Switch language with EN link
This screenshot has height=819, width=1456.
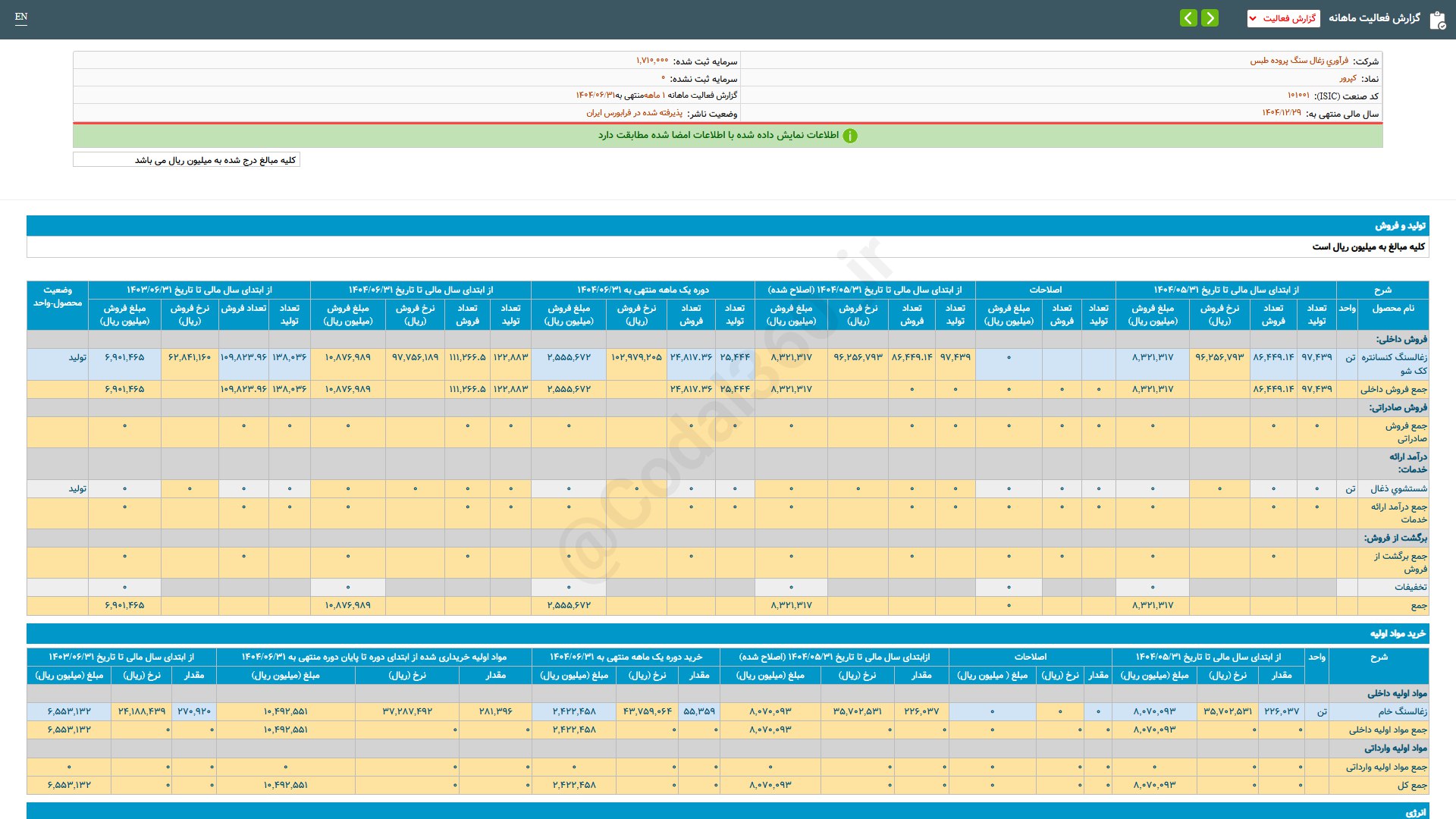[21, 17]
